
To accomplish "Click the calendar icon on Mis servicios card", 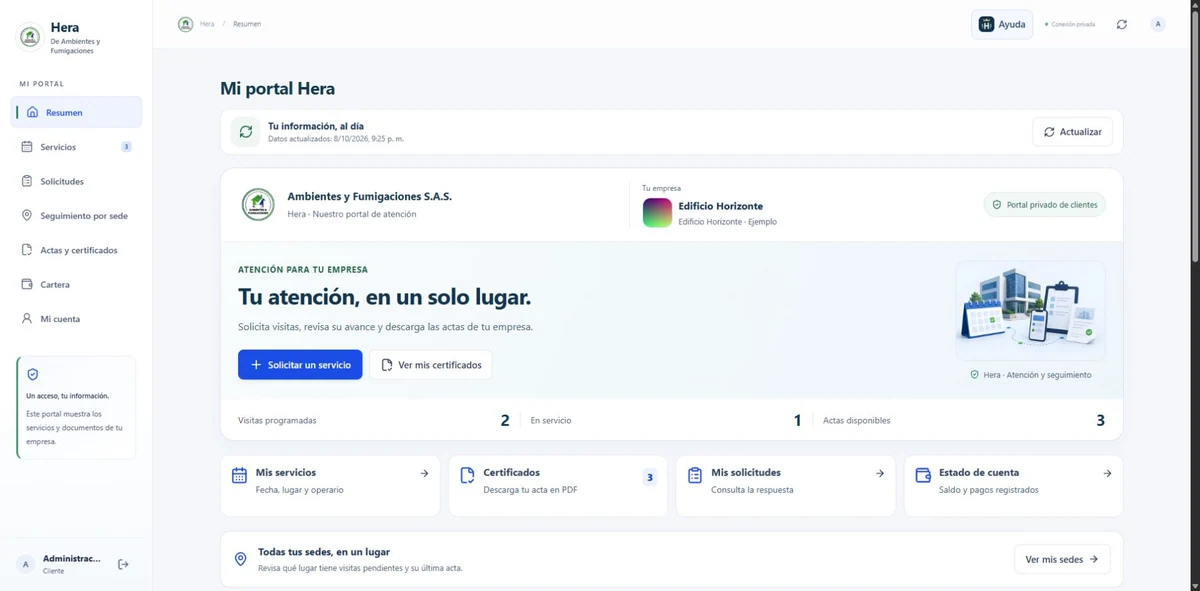I will 239,475.
